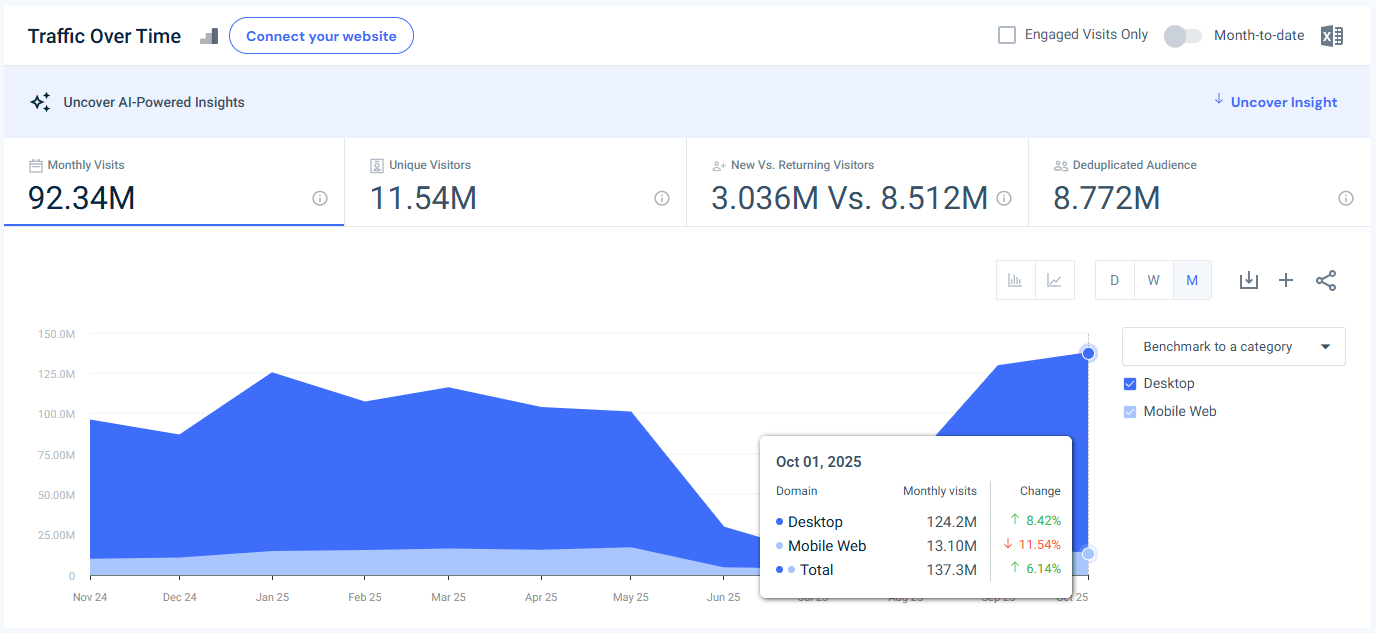
Task: Toggle the Month-to-date switch
Action: tap(1181, 35)
